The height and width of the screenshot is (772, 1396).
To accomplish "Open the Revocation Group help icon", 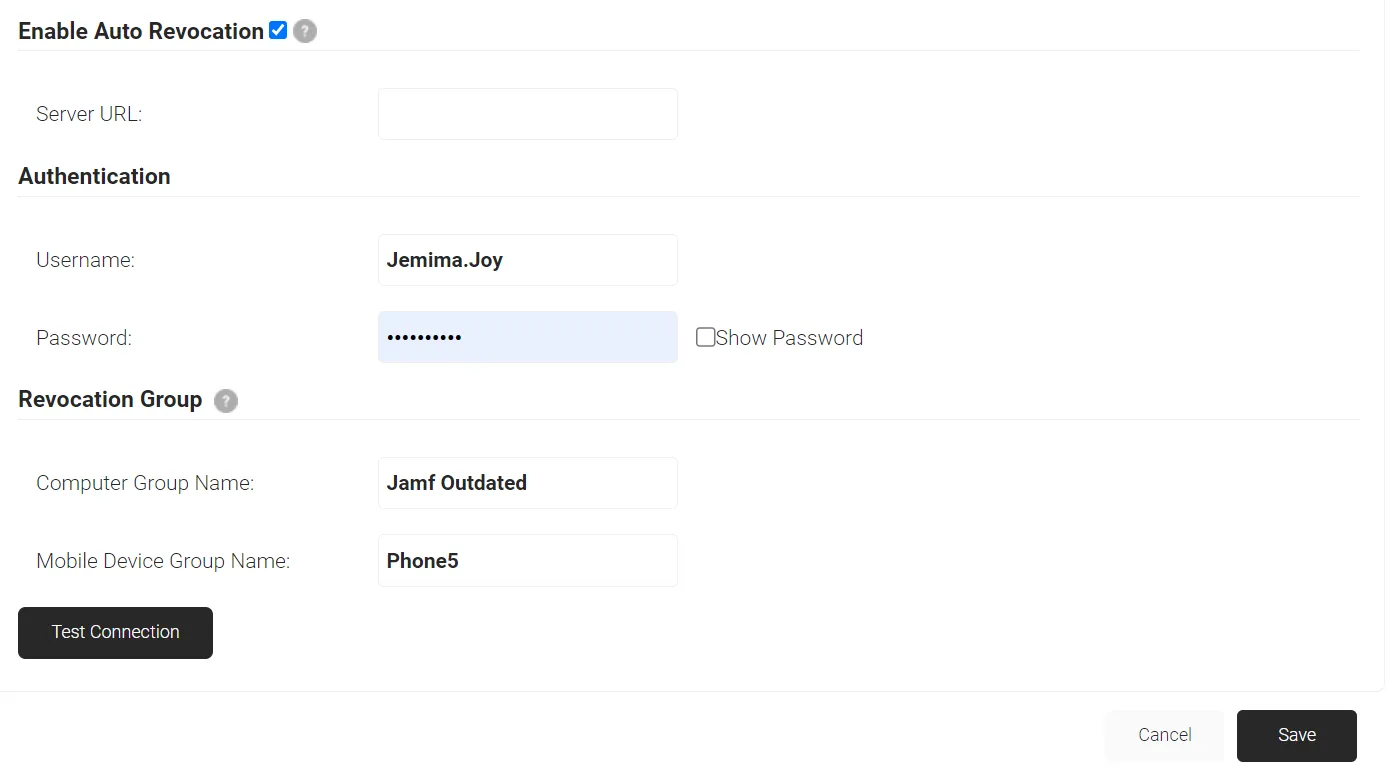I will [x=226, y=401].
